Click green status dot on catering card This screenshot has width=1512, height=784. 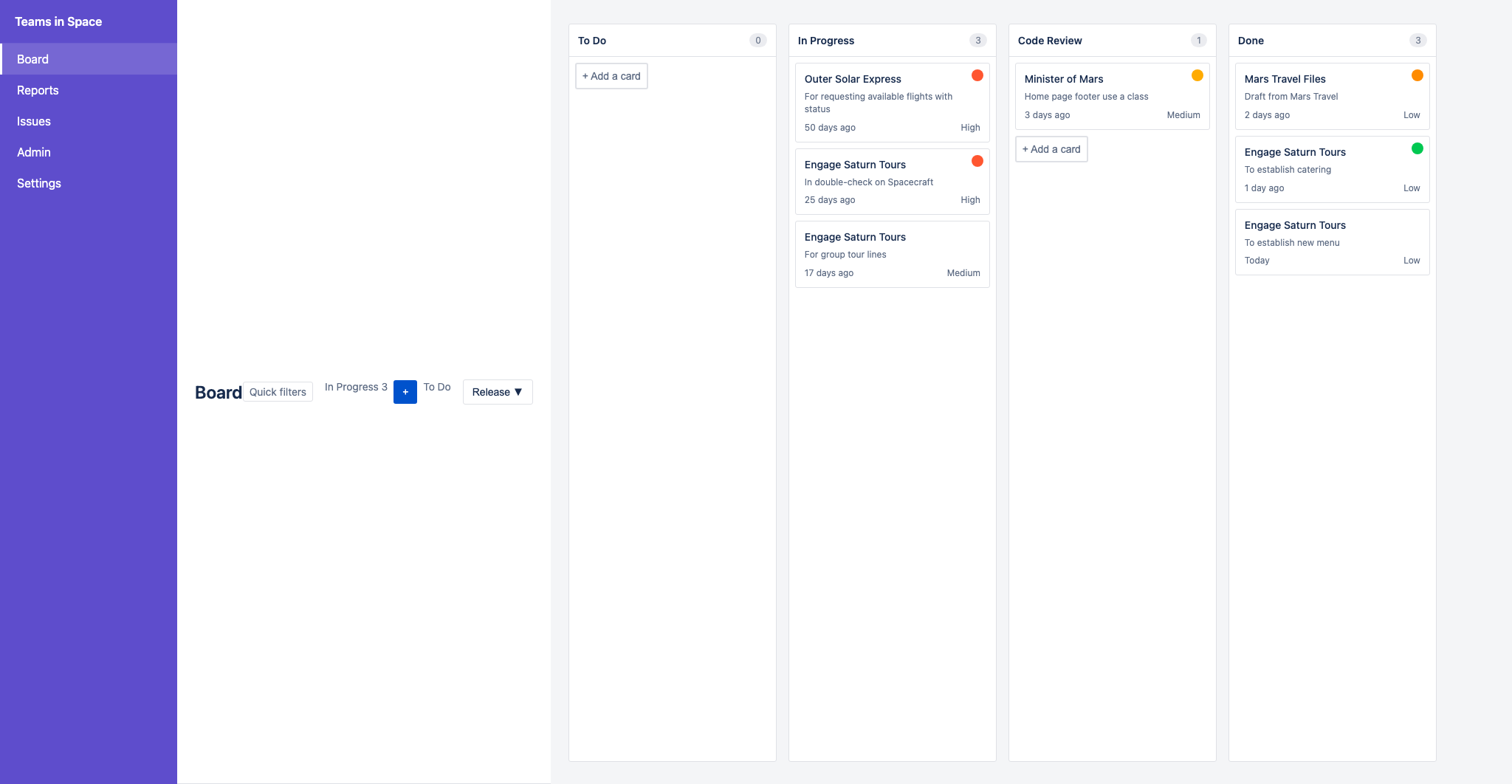click(x=1417, y=148)
